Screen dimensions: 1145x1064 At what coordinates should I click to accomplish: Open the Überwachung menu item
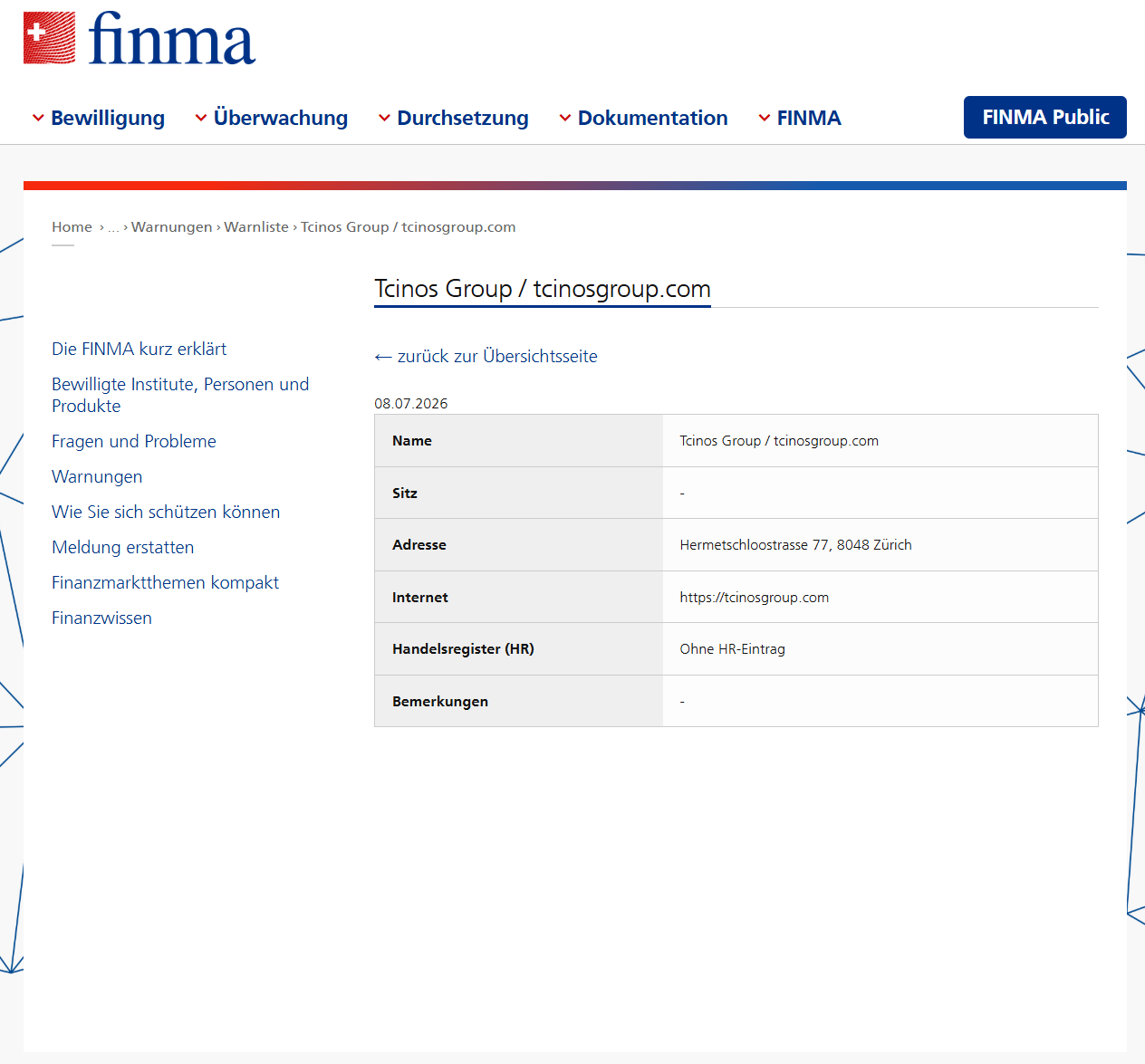(x=281, y=119)
